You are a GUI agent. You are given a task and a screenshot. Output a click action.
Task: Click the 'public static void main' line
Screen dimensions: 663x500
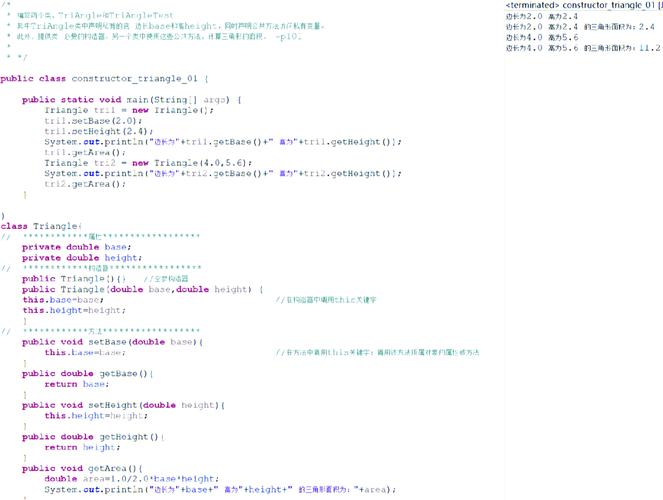coord(132,100)
